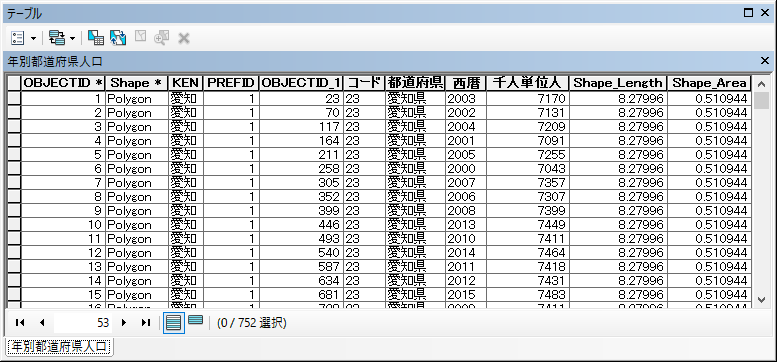Click the OBJECTID_1 cell 587
The width and height of the screenshot is (777, 362).
(x=301, y=267)
